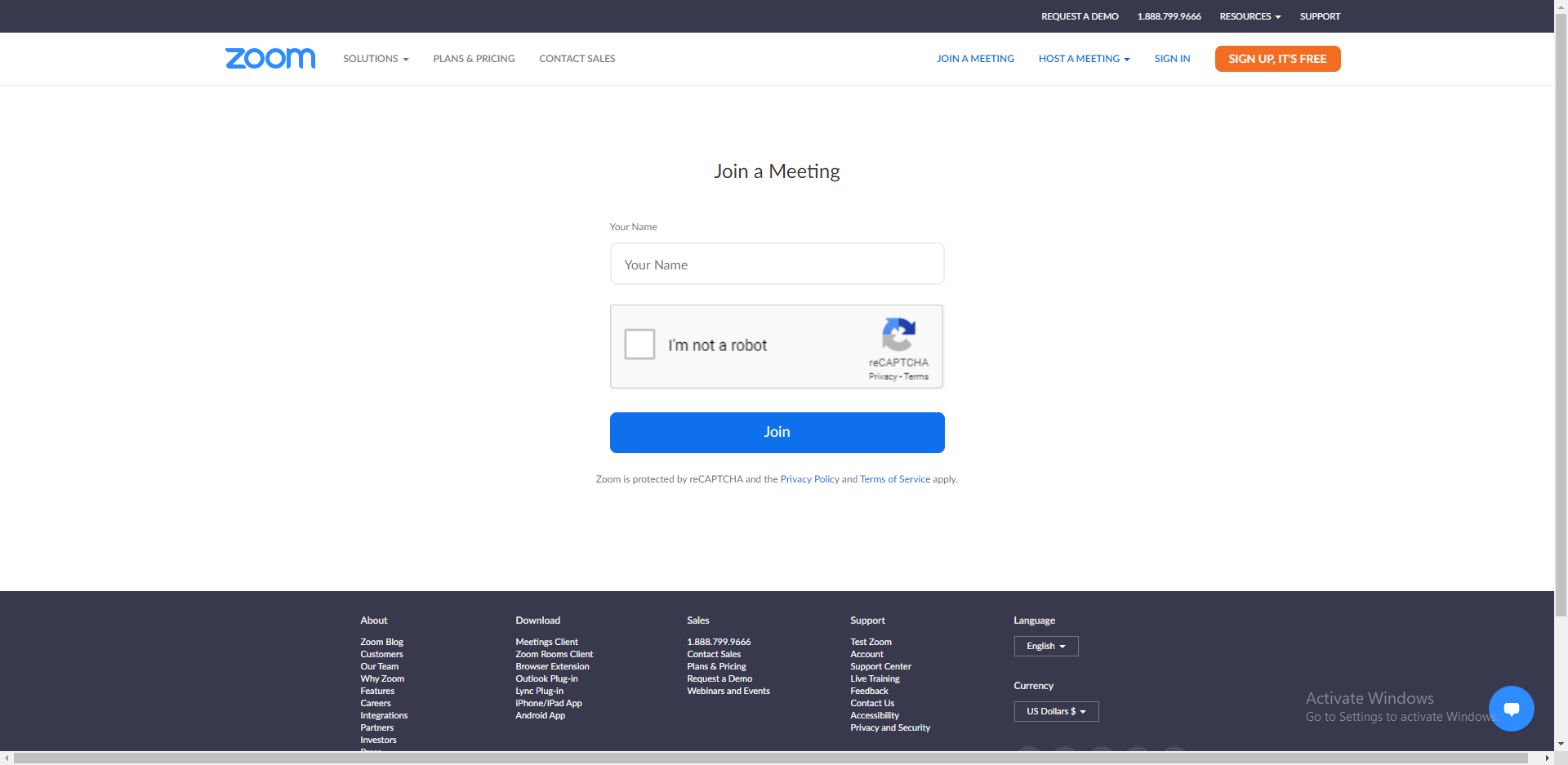
Task: Open Browser Extension download link
Action: [553, 666]
